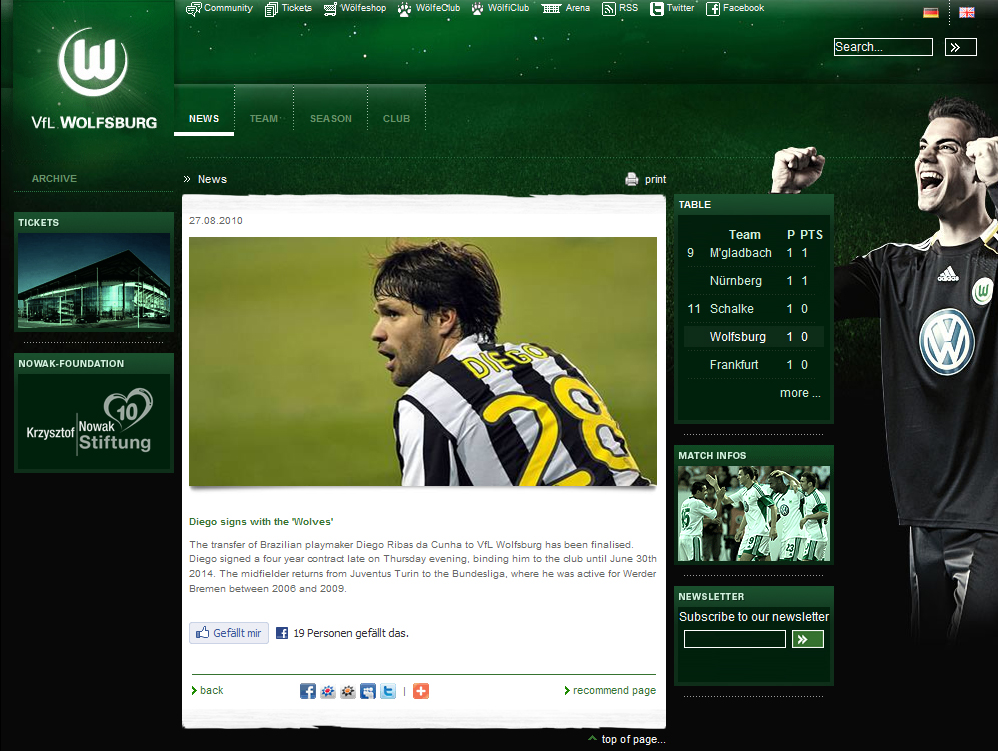Click the NEWSLETTER panel heading
This screenshot has width=998, height=751.
711,597
